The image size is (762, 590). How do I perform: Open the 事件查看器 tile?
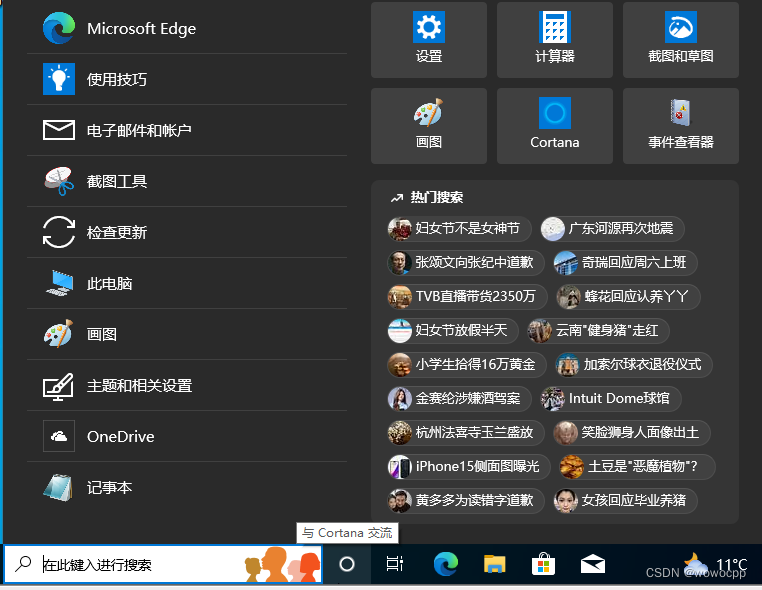click(680, 126)
